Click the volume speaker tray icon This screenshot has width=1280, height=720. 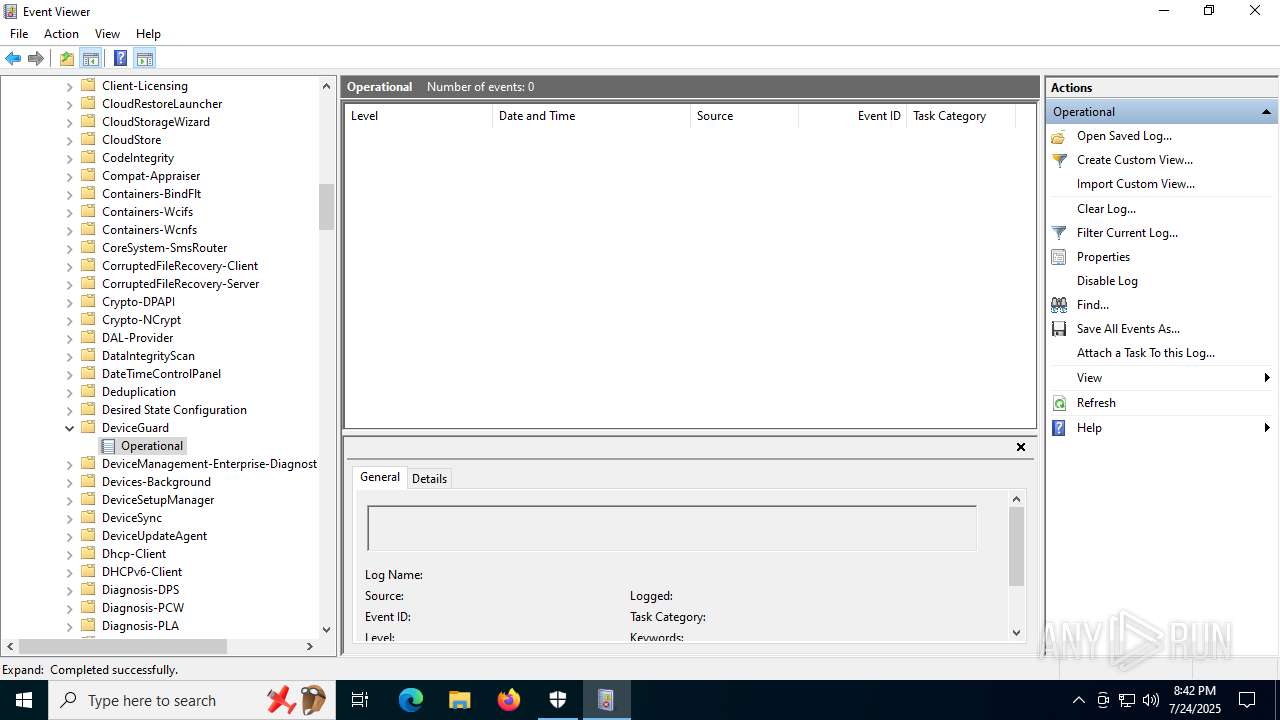[x=1151, y=700]
